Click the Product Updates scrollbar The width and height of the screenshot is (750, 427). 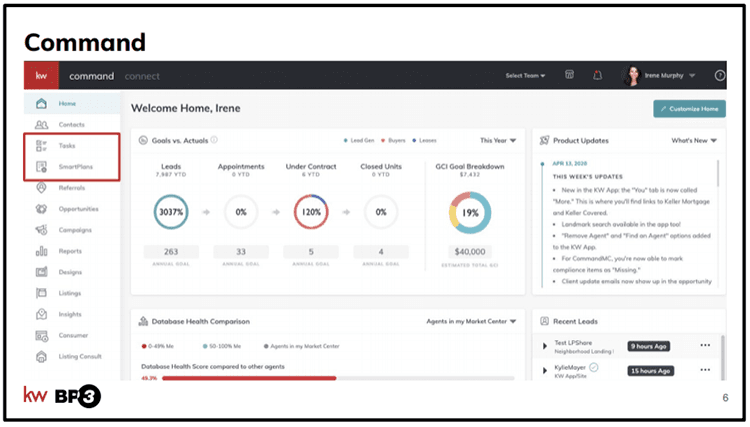pyautogui.click(x=717, y=174)
